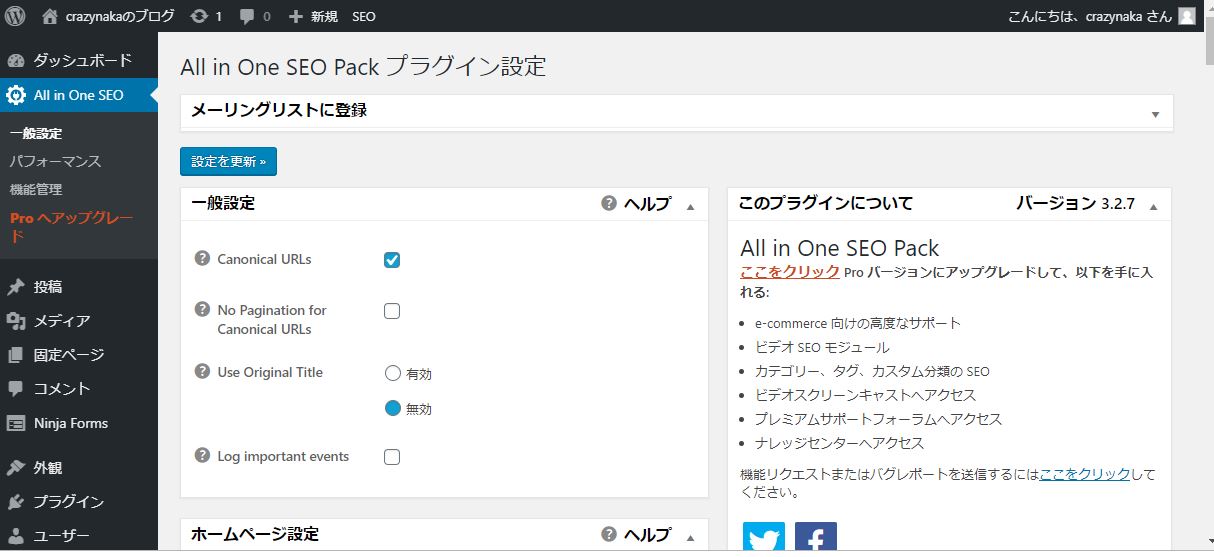Click the メディア icon in sidebar

16,321
